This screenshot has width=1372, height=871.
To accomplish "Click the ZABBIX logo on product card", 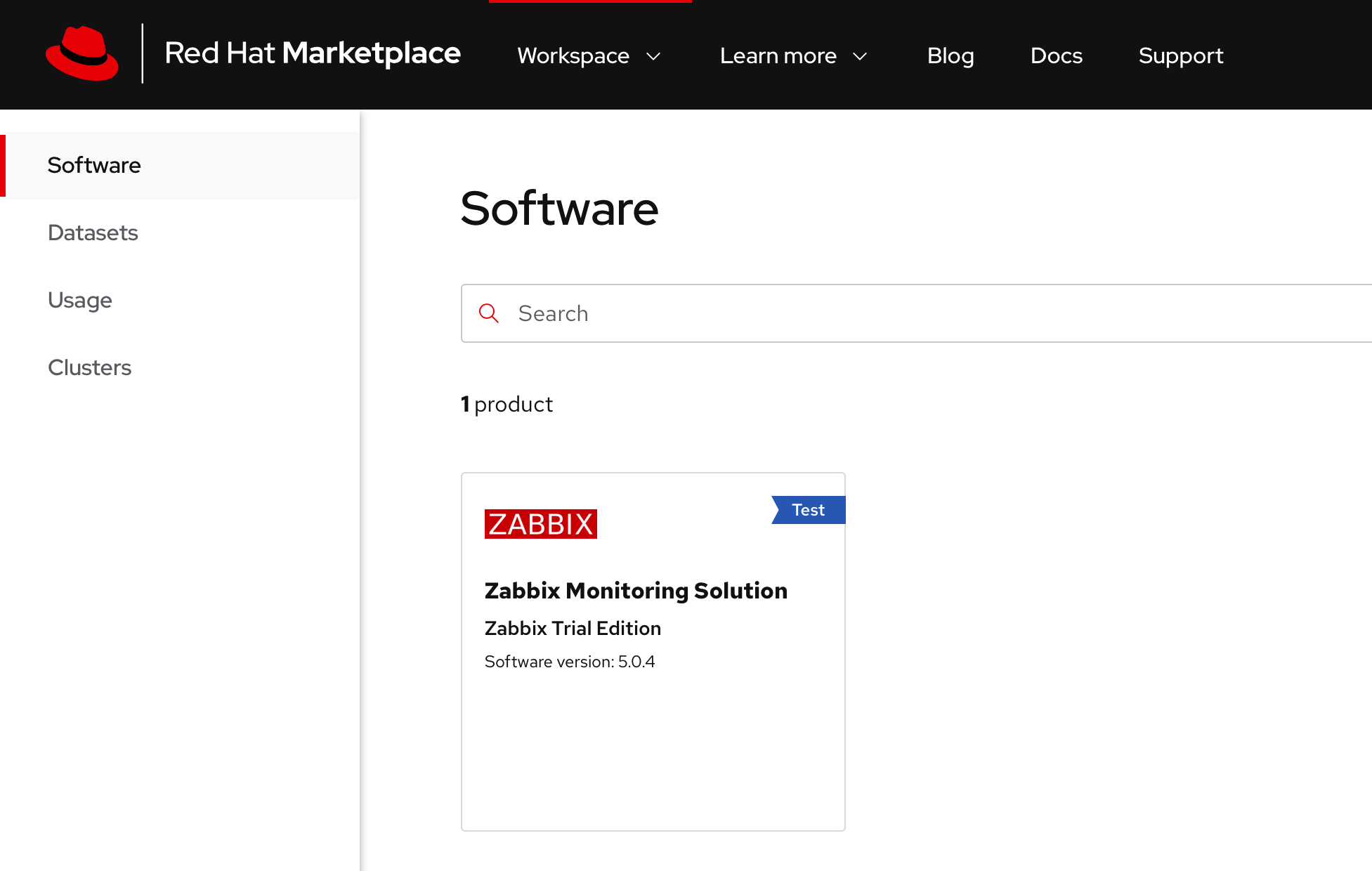I will tap(541, 524).
